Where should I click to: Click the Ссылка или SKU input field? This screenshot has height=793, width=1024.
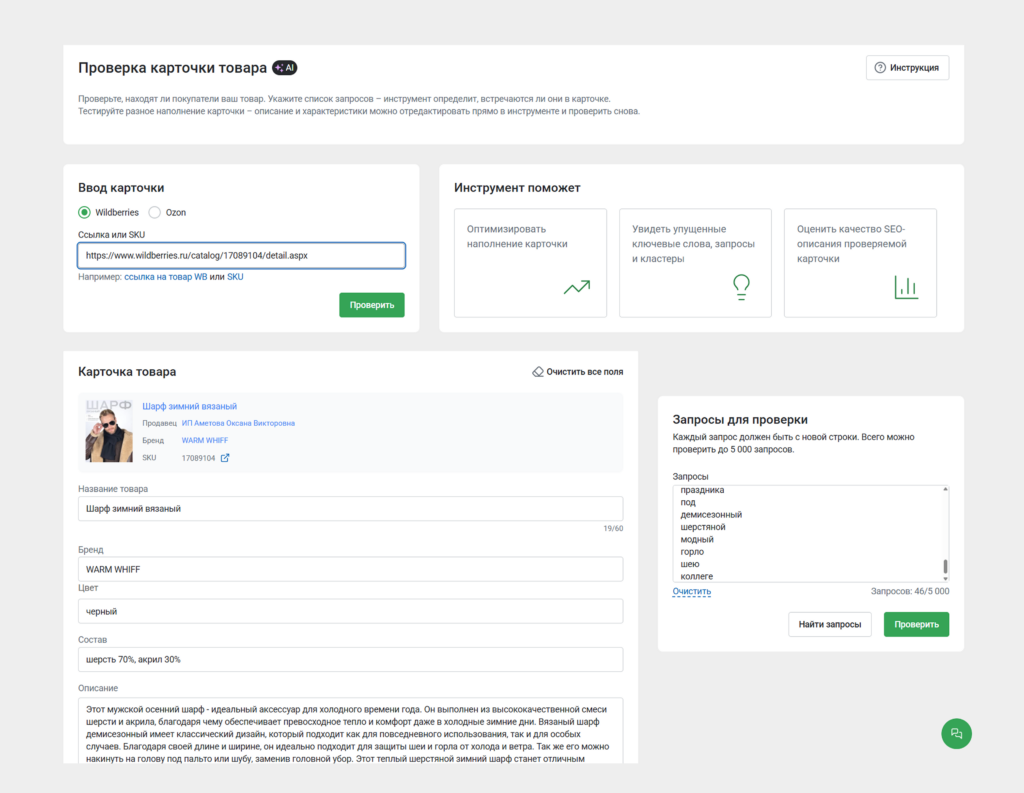241,256
